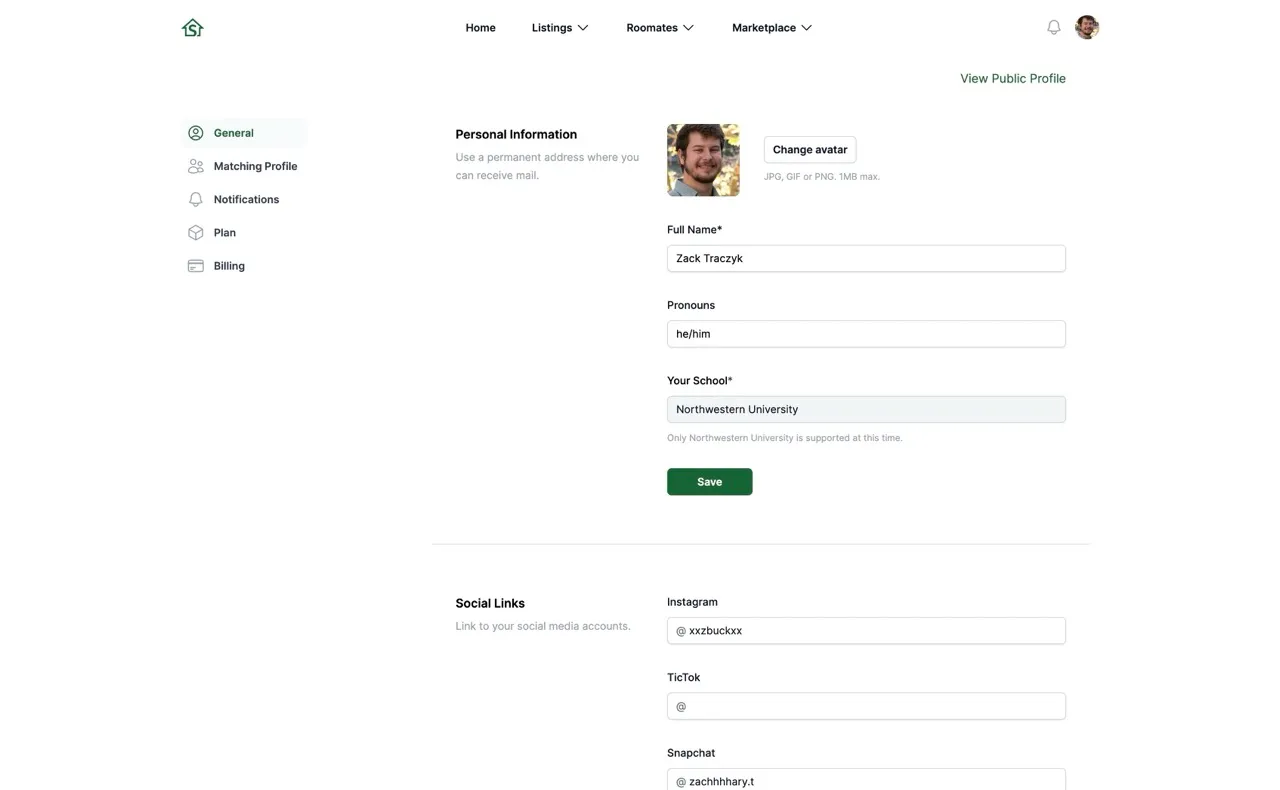The image size is (1280, 790).
Task: Click the green house logo icon
Action: click(193, 28)
